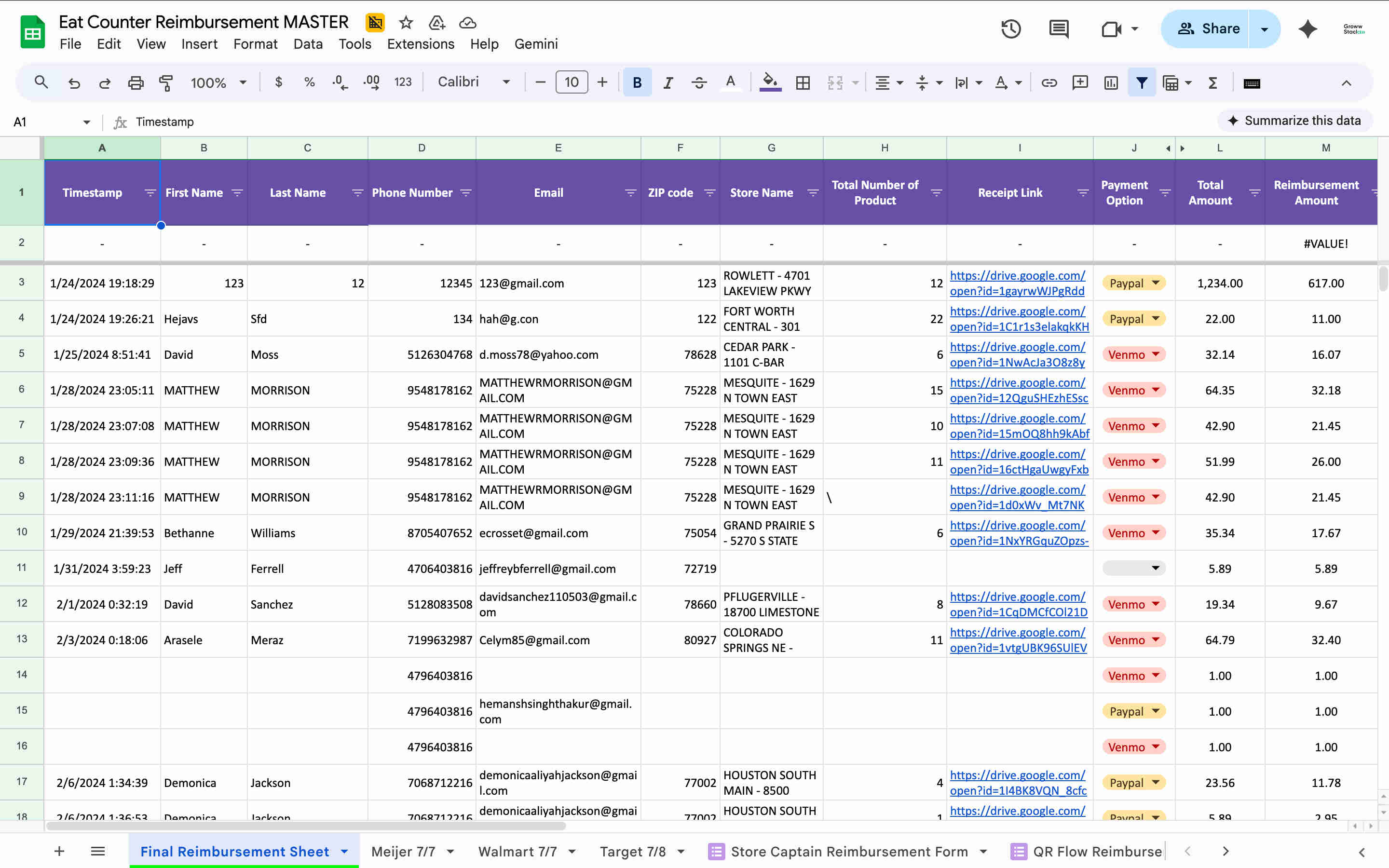Open the Extensions menu
Screen dimensions: 1389x868
click(x=420, y=44)
